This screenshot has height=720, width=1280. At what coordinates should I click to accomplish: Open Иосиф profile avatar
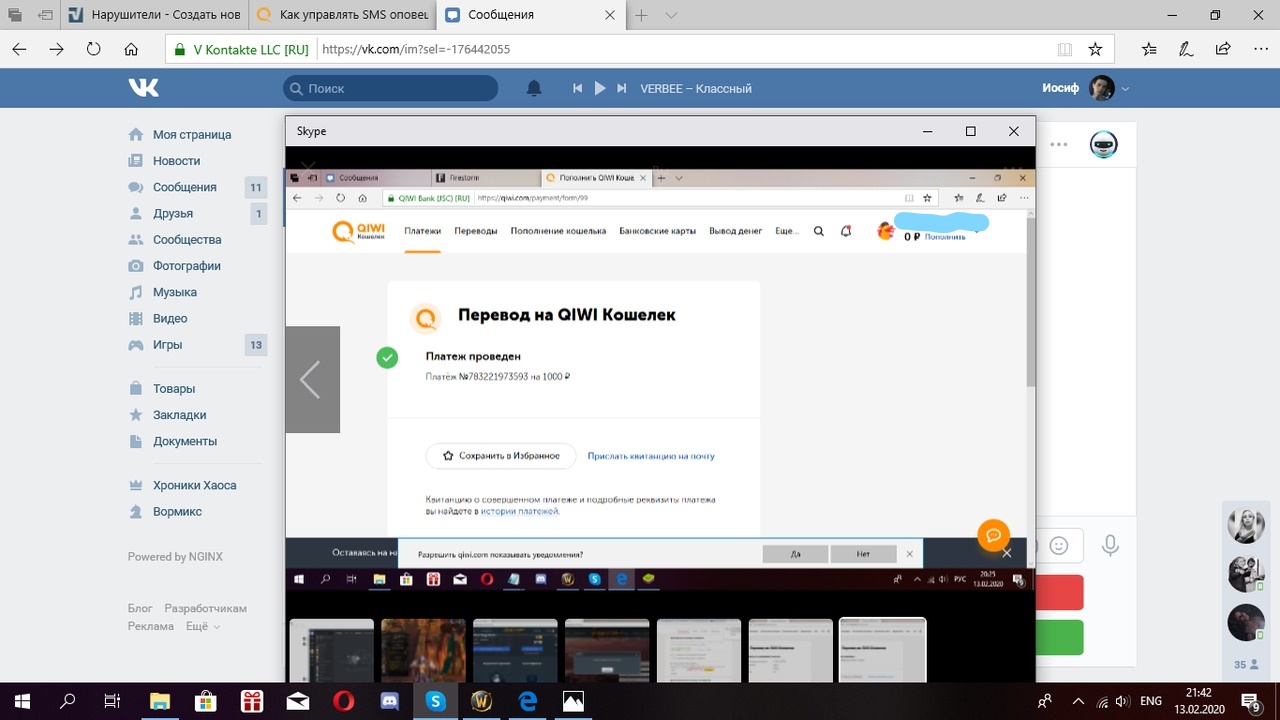(x=1102, y=88)
